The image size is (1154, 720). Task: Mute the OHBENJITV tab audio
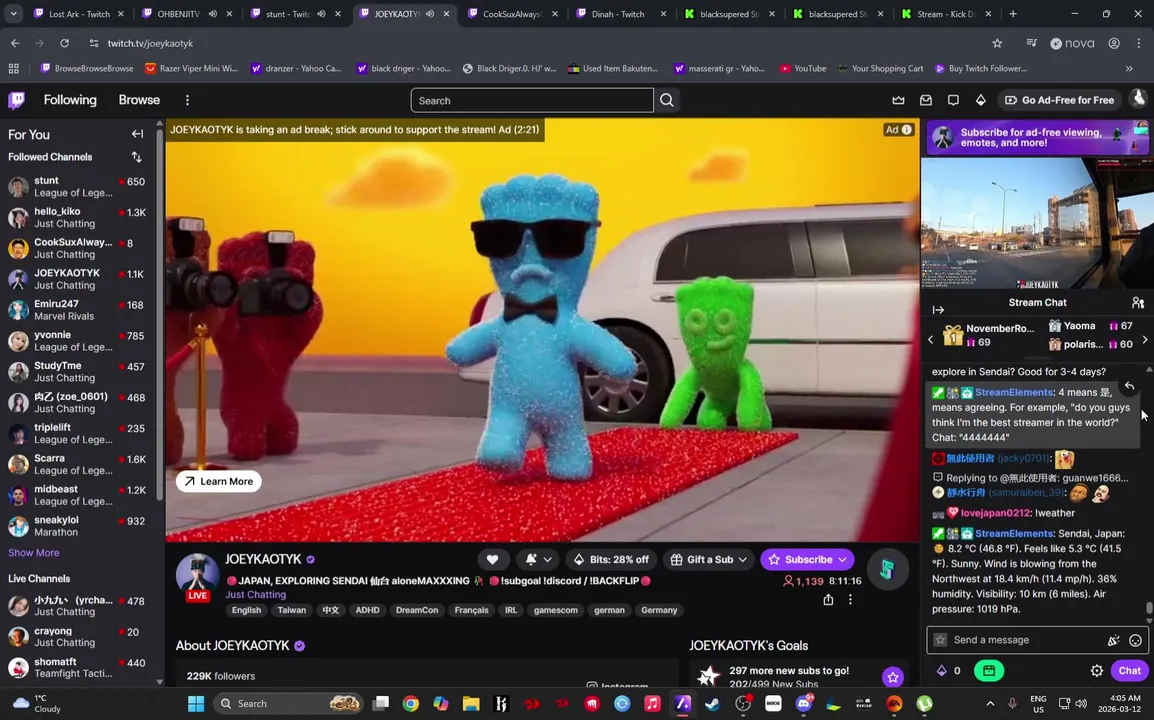(213, 14)
